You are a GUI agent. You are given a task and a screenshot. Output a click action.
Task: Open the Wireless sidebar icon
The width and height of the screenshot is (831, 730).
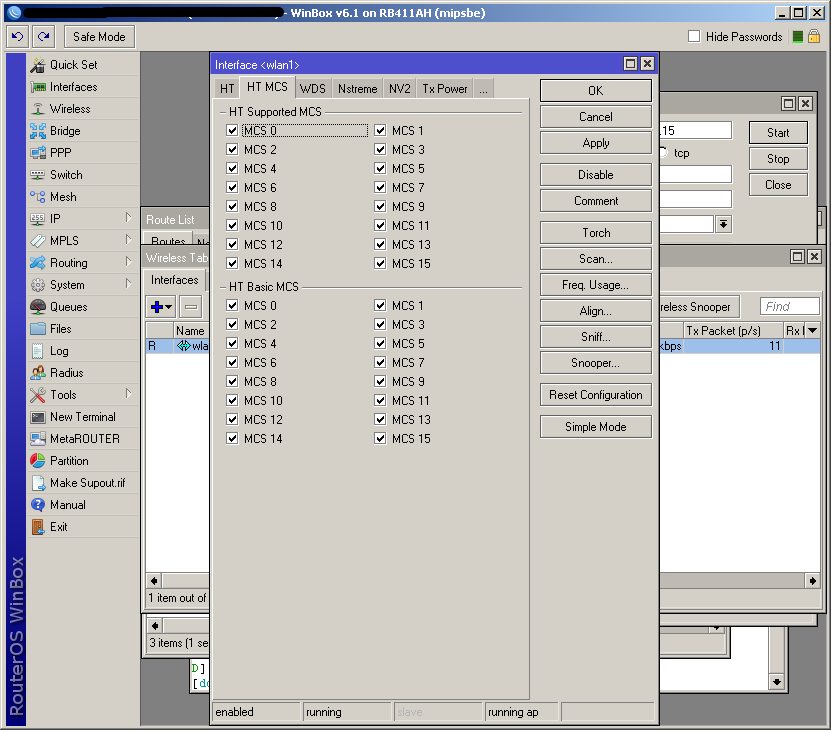point(38,109)
